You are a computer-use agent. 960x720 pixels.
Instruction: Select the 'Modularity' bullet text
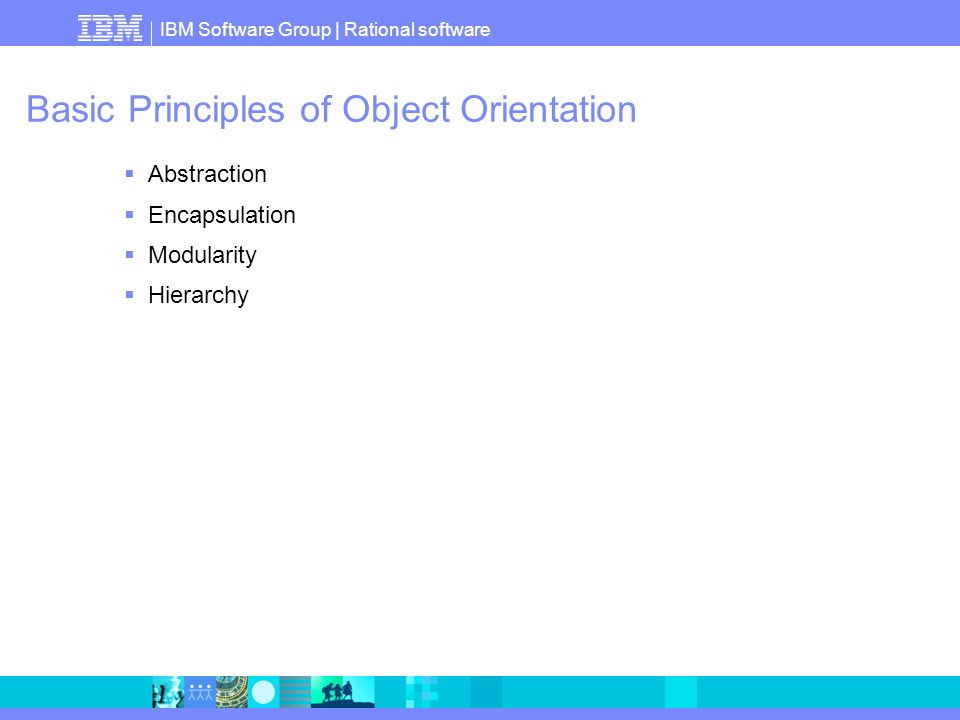pyautogui.click(x=202, y=255)
